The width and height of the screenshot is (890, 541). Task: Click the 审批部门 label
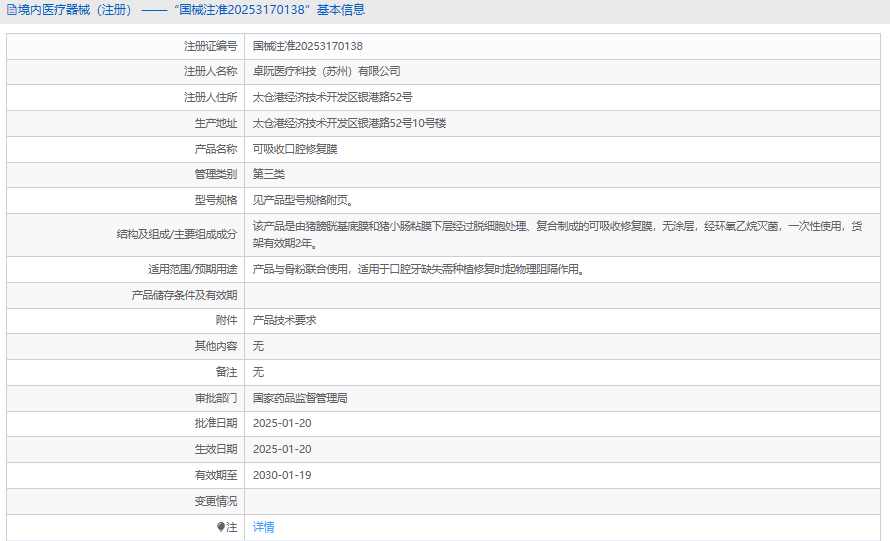click(216, 399)
